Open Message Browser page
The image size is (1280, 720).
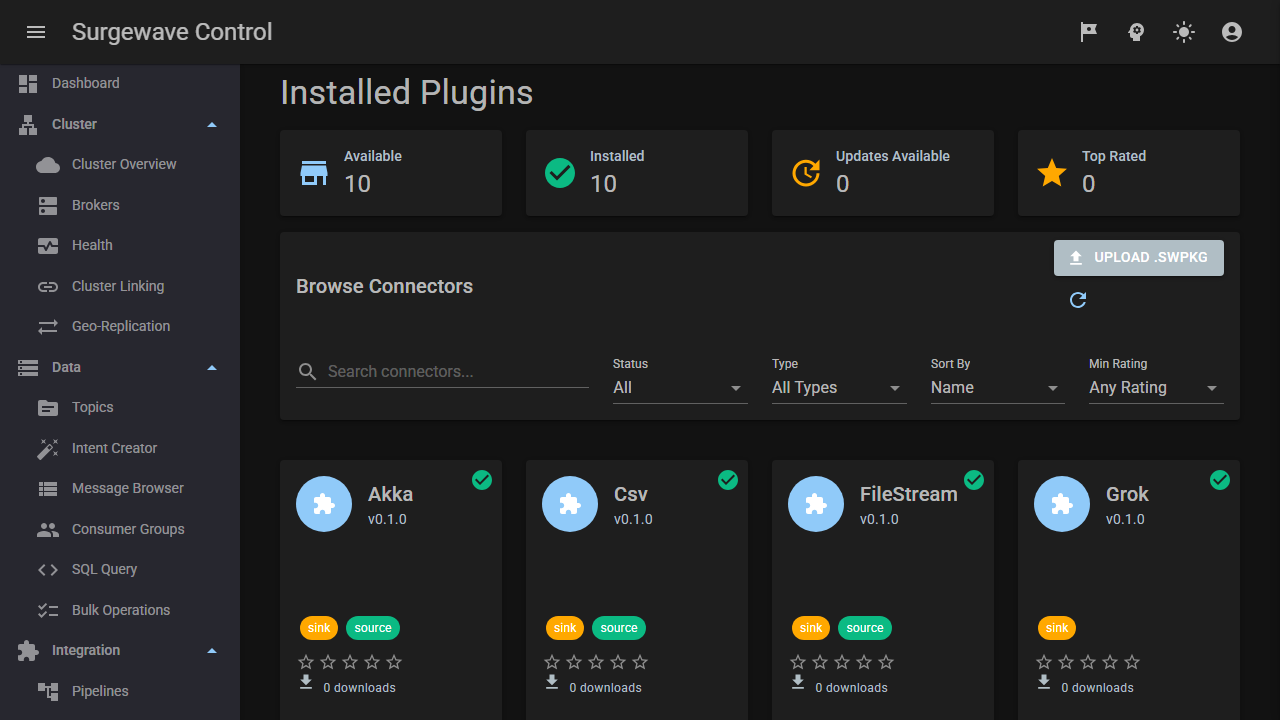(x=120, y=489)
